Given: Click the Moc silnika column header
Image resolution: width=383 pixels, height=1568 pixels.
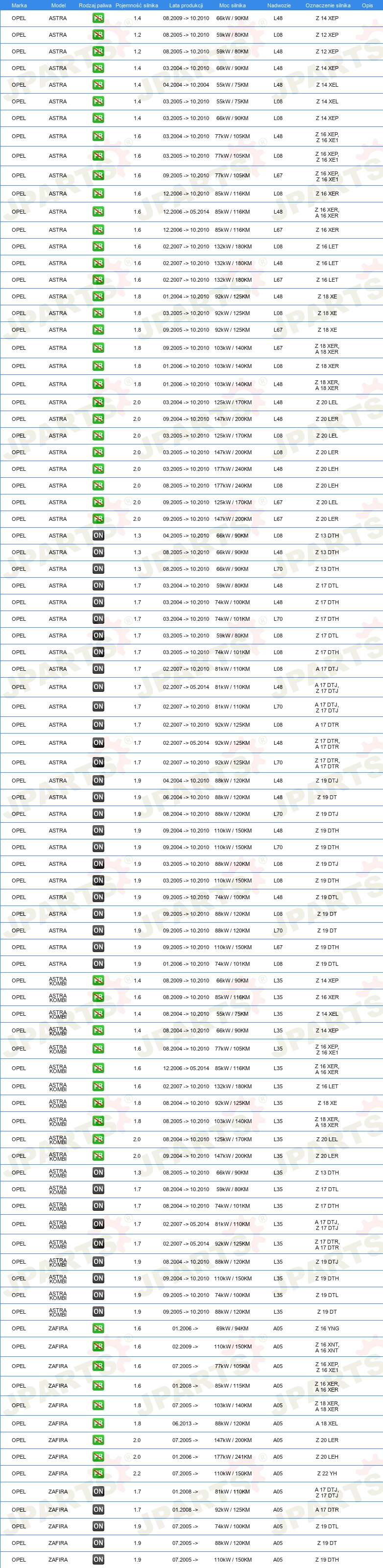Looking at the screenshot, I should coord(232,5).
